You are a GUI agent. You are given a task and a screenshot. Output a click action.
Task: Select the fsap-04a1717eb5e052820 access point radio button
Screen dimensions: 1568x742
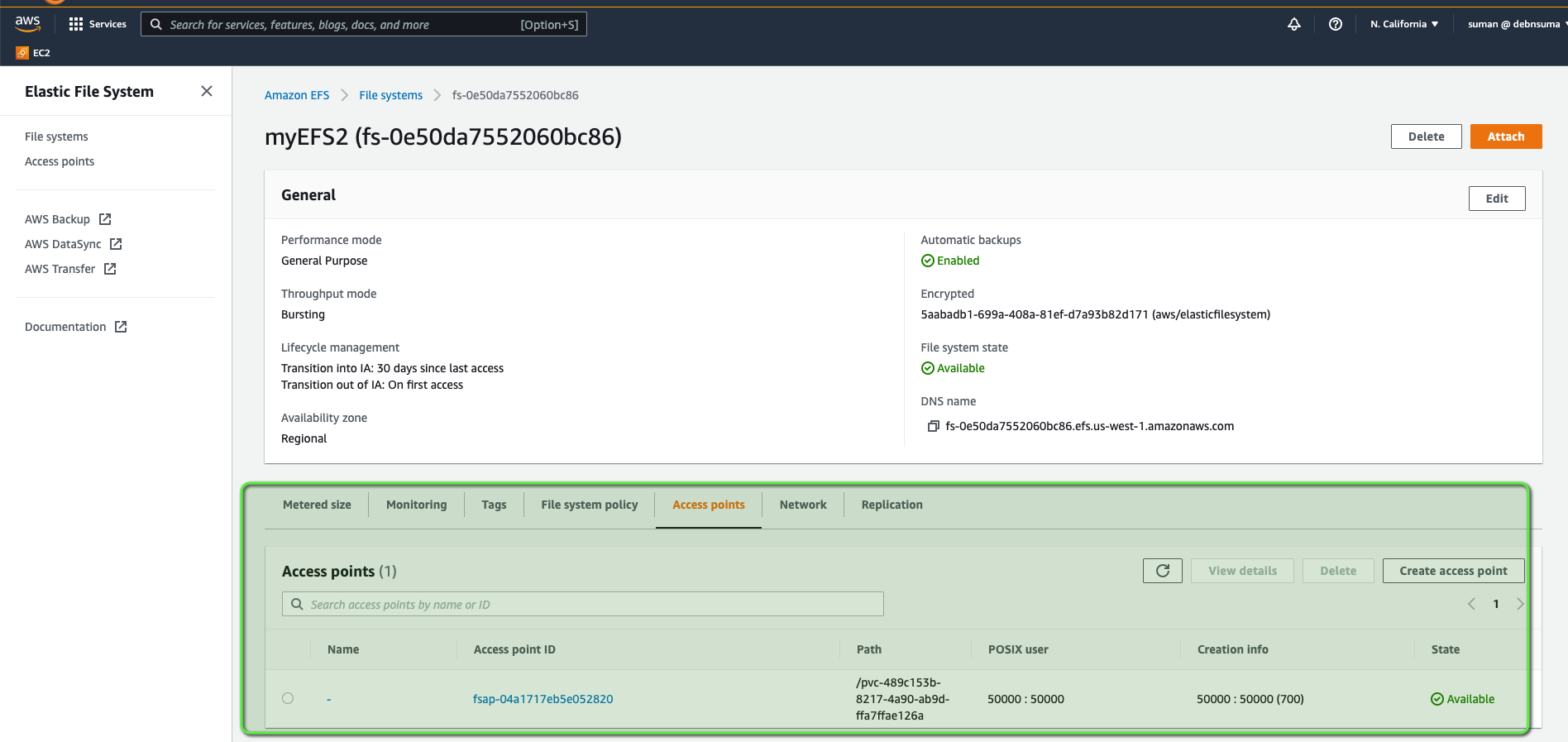(x=288, y=698)
